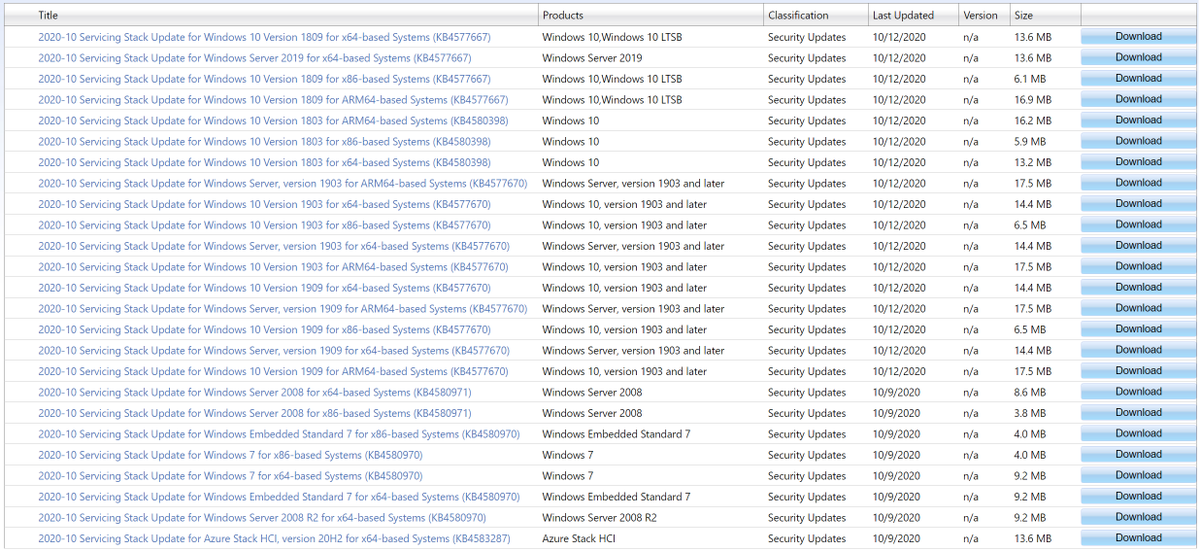Image resolution: width=1200 pixels, height=551 pixels.
Task: Download Windows 10 Version 1803 ARM64 update
Action: (x=1139, y=121)
